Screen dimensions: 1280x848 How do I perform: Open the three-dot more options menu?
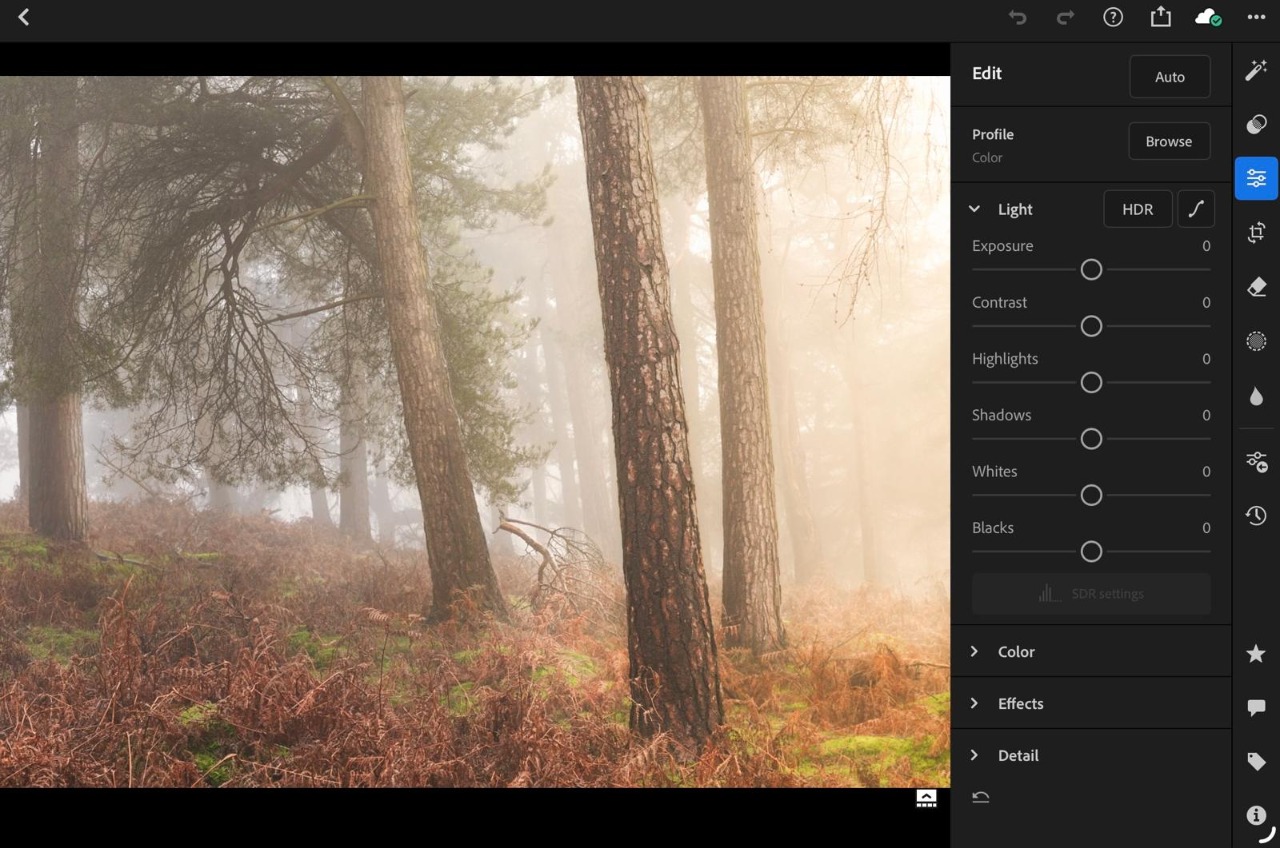click(x=1256, y=17)
